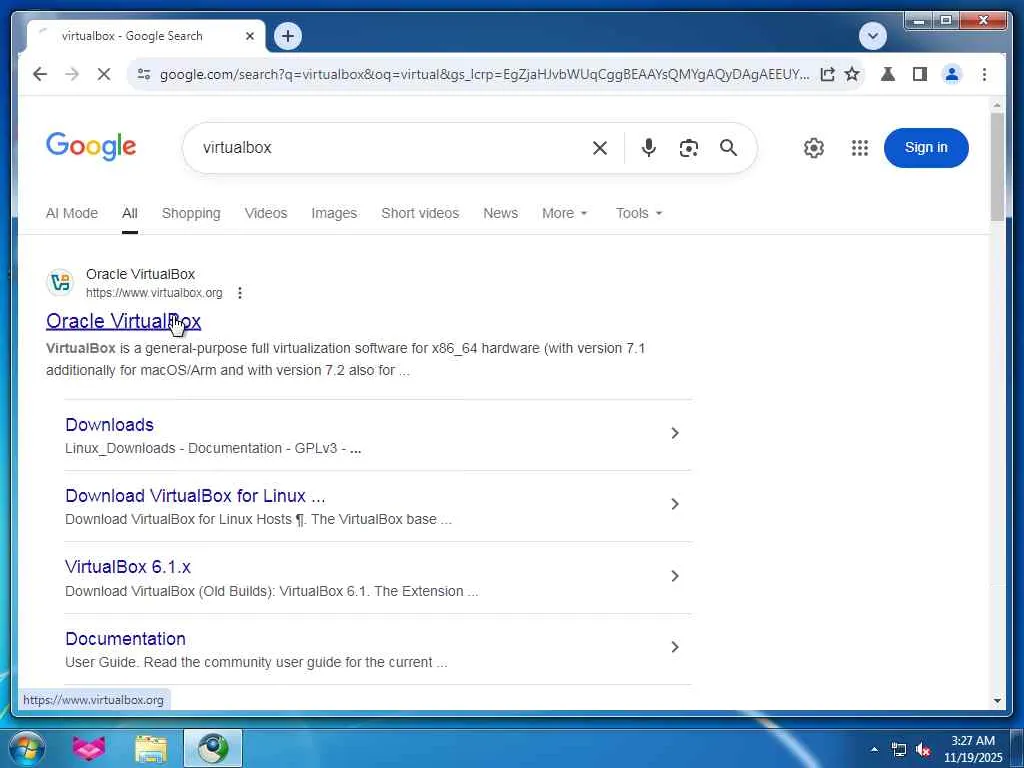Click the chevron beside Documentation
This screenshot has height=768, width=1024.
point(675,647)
